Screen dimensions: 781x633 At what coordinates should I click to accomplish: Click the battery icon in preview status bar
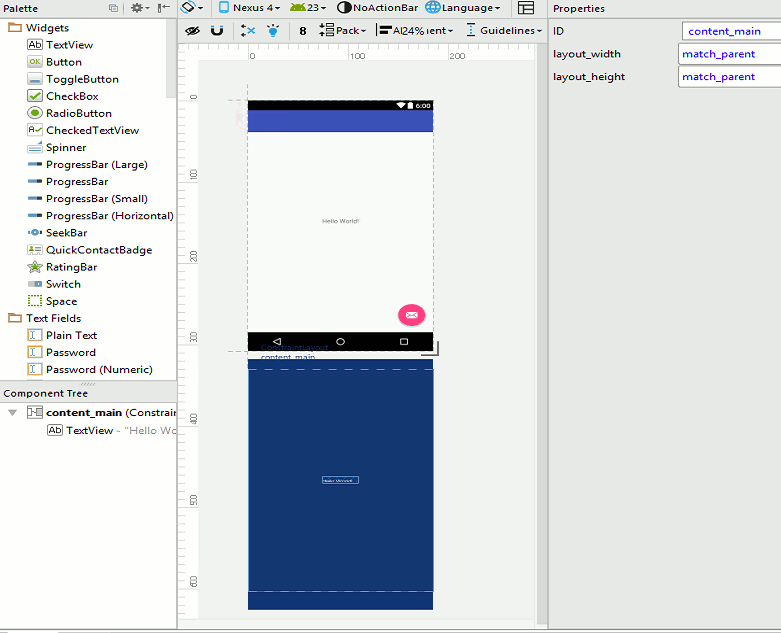410,106
